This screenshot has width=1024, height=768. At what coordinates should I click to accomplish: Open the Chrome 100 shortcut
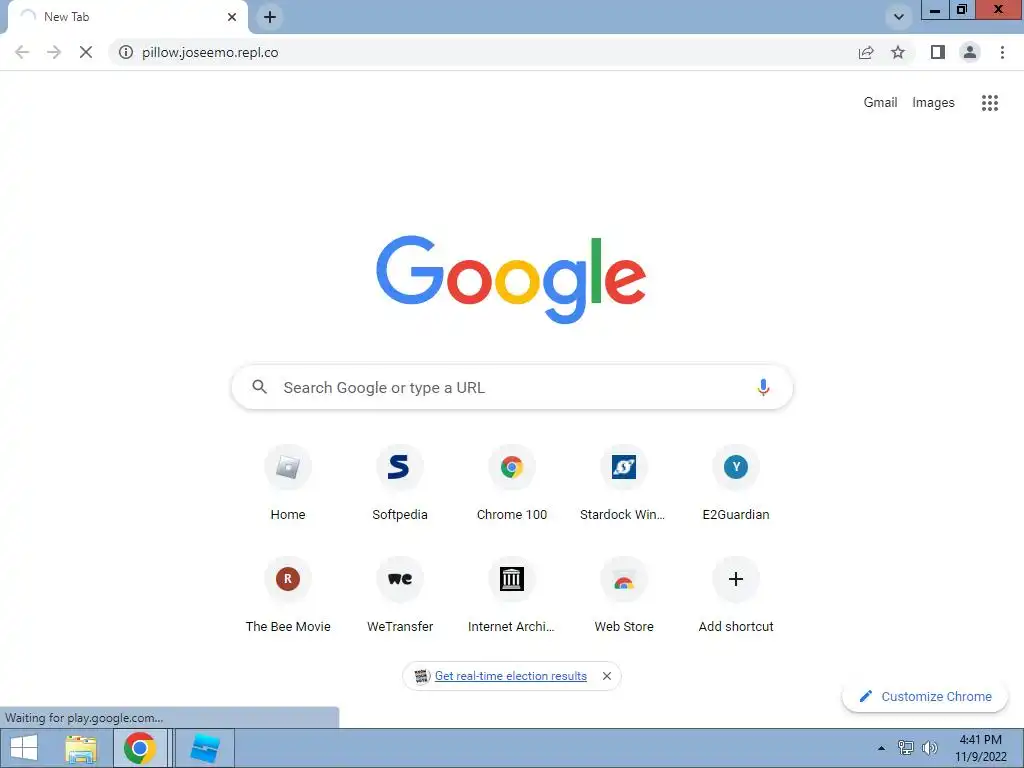tap(512, 484)
